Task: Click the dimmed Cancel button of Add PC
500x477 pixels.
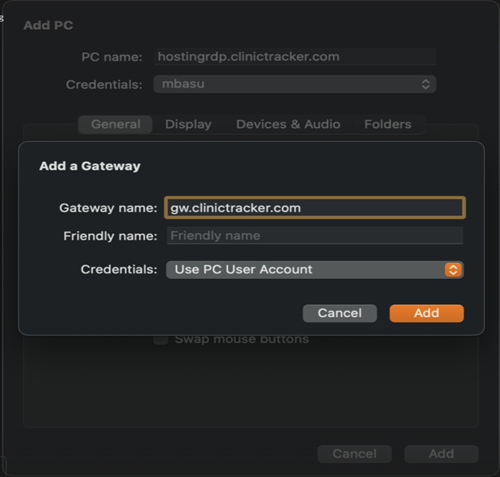Action: (x=355, y=454)
